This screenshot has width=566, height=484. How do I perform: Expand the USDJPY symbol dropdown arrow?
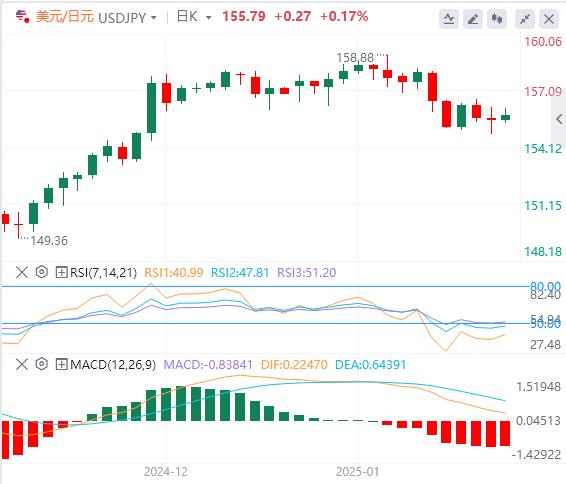click(x=154, y=17)
